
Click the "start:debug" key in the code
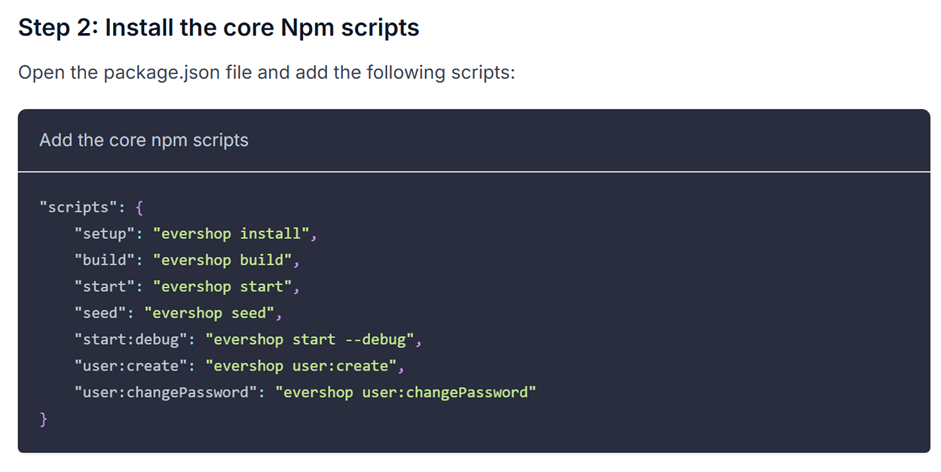[130, 339]
